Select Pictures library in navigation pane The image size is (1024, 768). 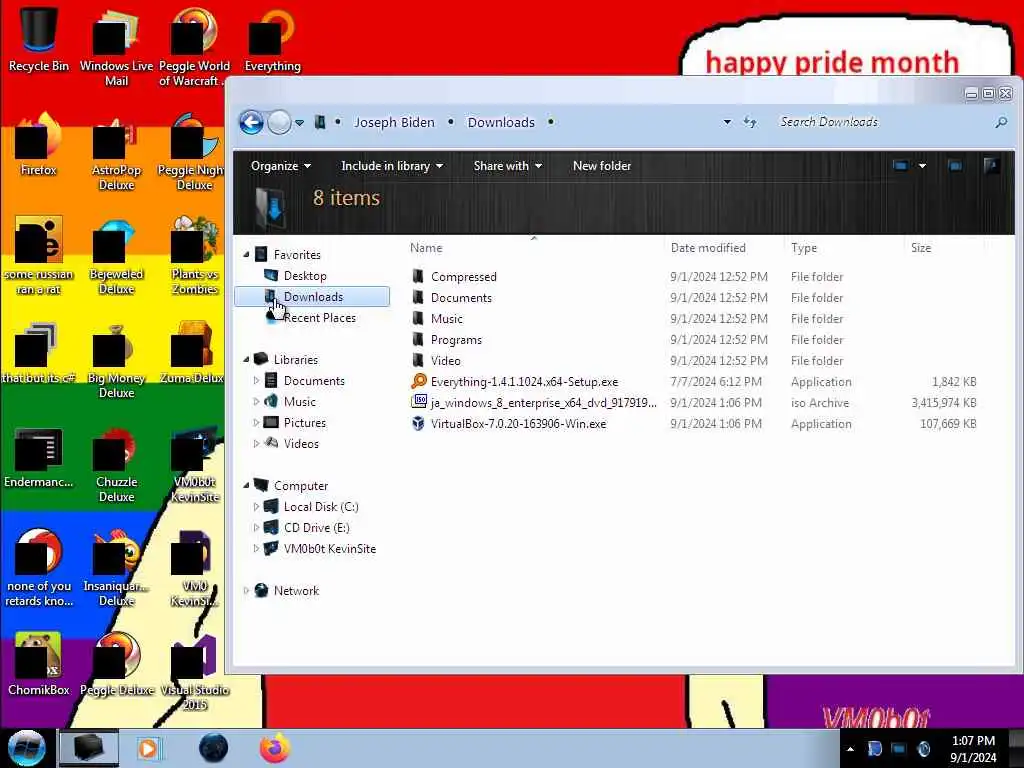[x=304, y=423]
